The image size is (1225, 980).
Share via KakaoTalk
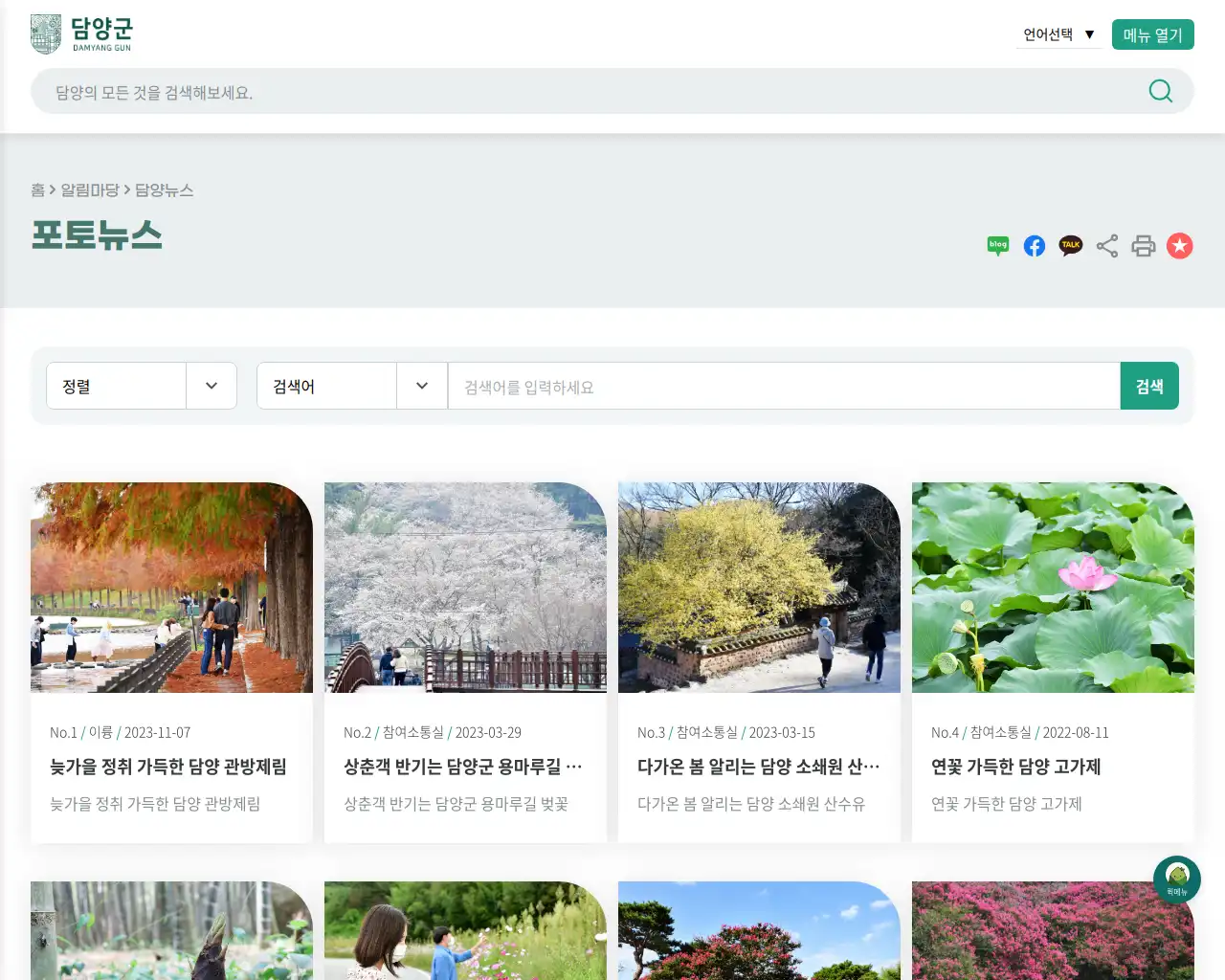1070,245
